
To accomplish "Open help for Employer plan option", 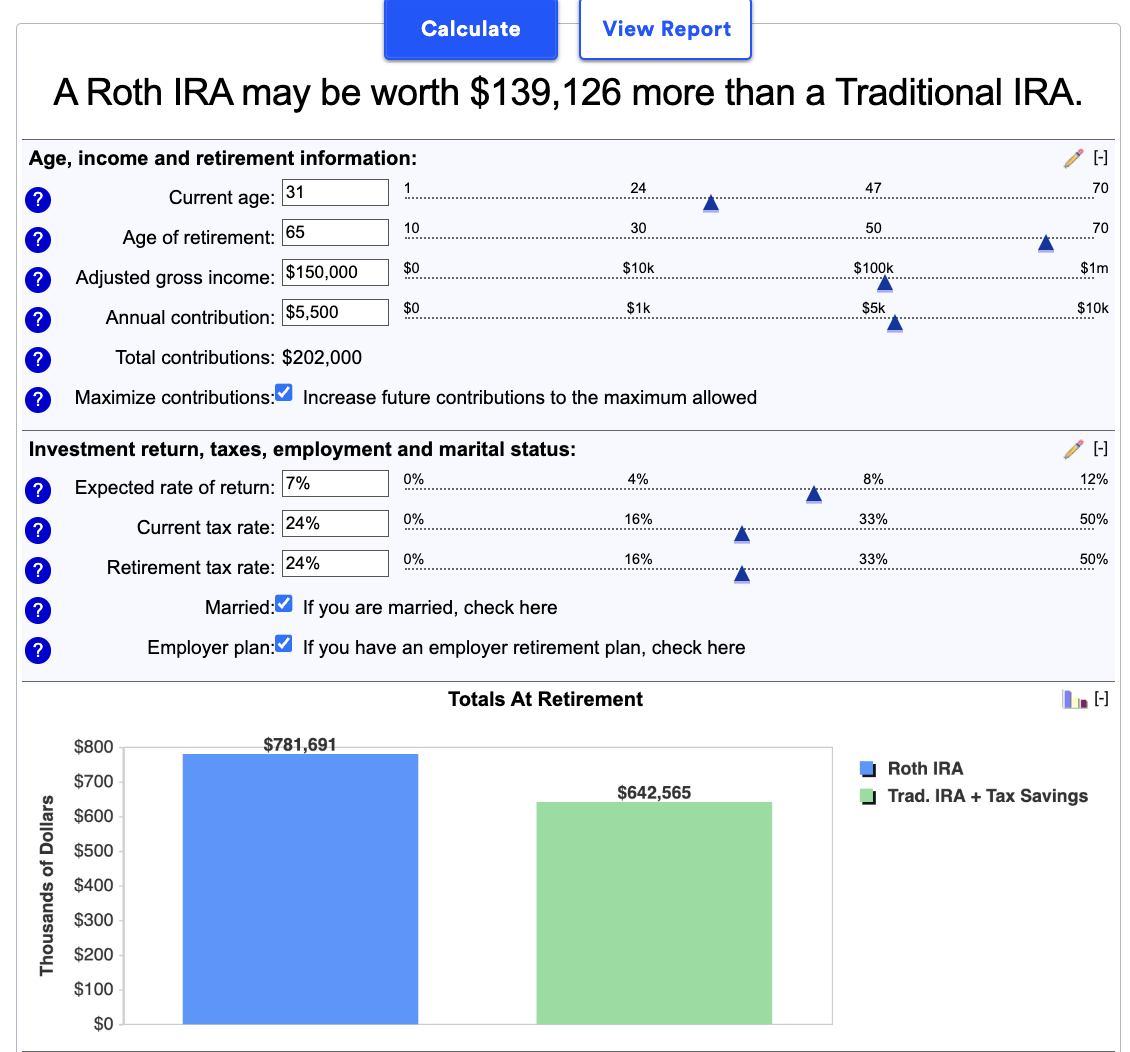I will coord(37,650).
